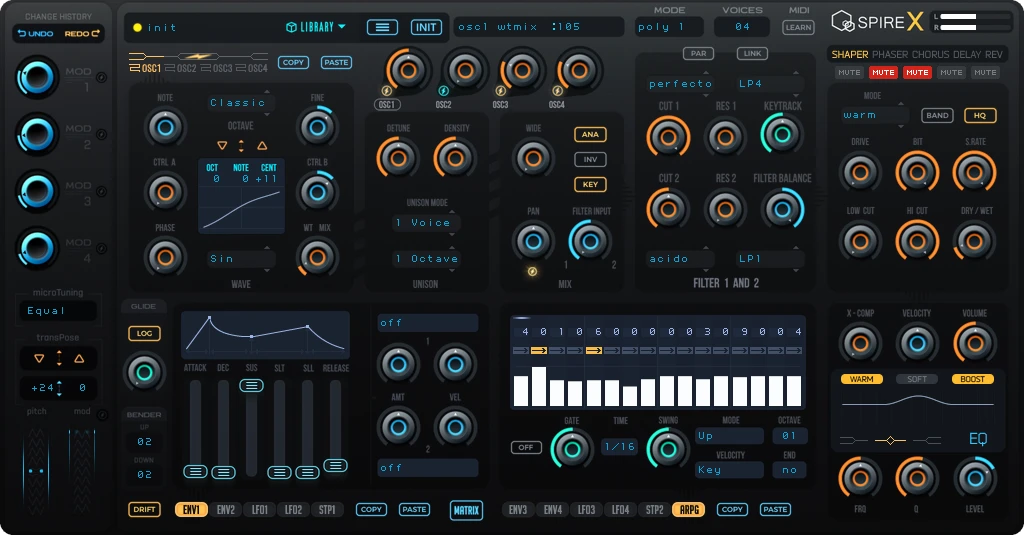Click the OSC3 mixer lightning icon
This screenshot has width=1024, height=535.
[x=500, y=91]
